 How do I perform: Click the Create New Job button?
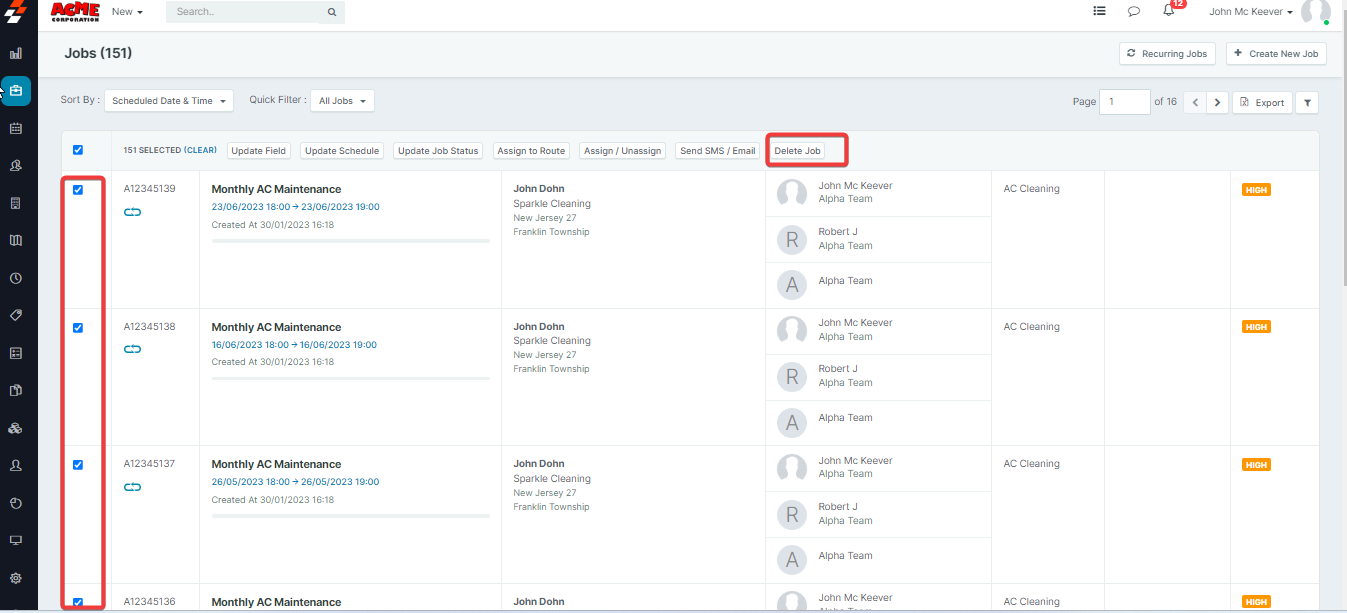(1276, 54)
